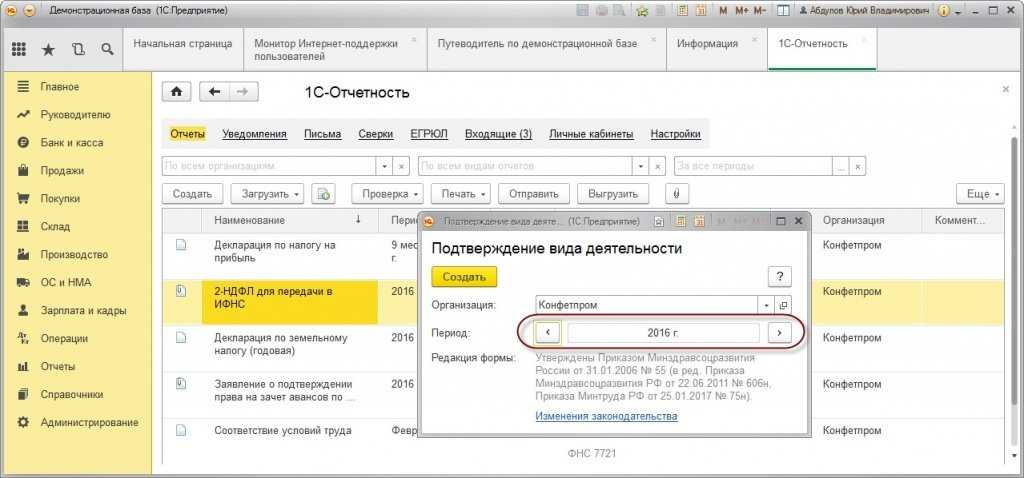This screenshot has height=478, width=1024.
Task: Open the main 1C menu arrow in the title bar
Action: click(28, 11)
